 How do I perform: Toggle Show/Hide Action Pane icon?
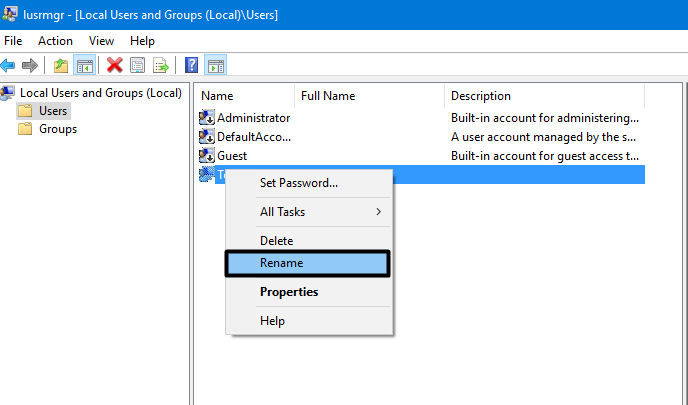pos(215,66)
